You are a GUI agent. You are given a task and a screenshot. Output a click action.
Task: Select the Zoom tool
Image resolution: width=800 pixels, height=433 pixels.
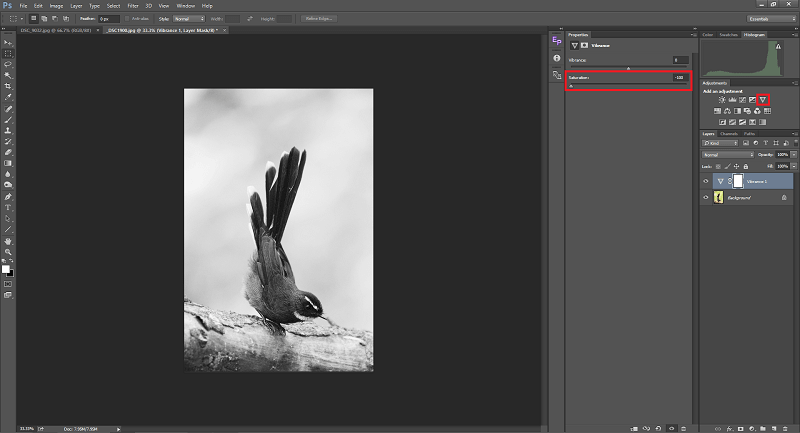pos(8,251)
